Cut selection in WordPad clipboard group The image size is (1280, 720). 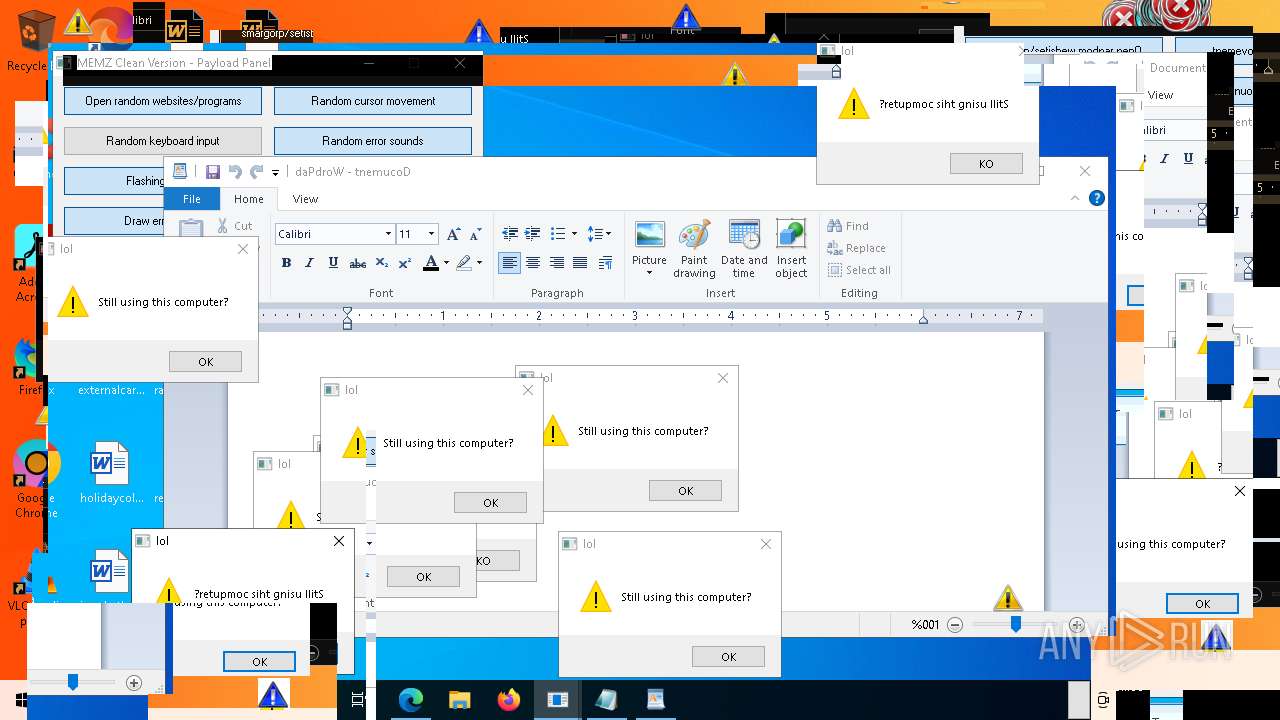coord(236,226)
